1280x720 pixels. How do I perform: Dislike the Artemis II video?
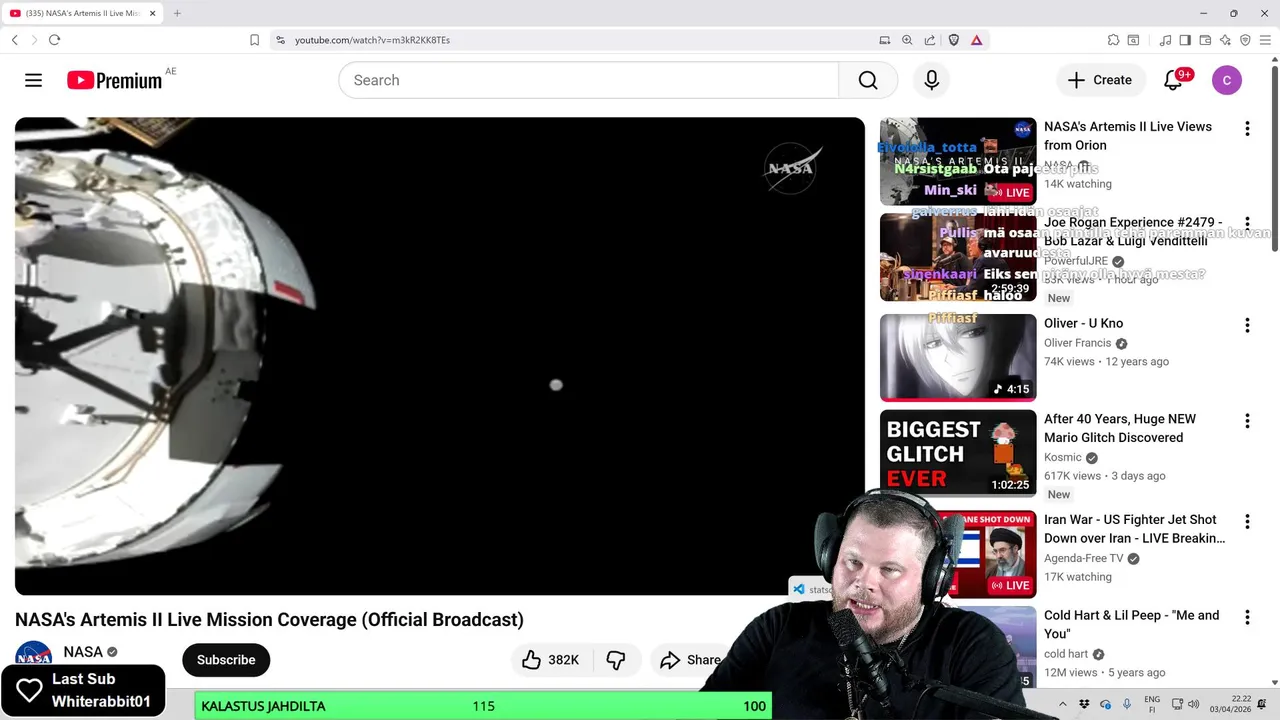(616, 660)
